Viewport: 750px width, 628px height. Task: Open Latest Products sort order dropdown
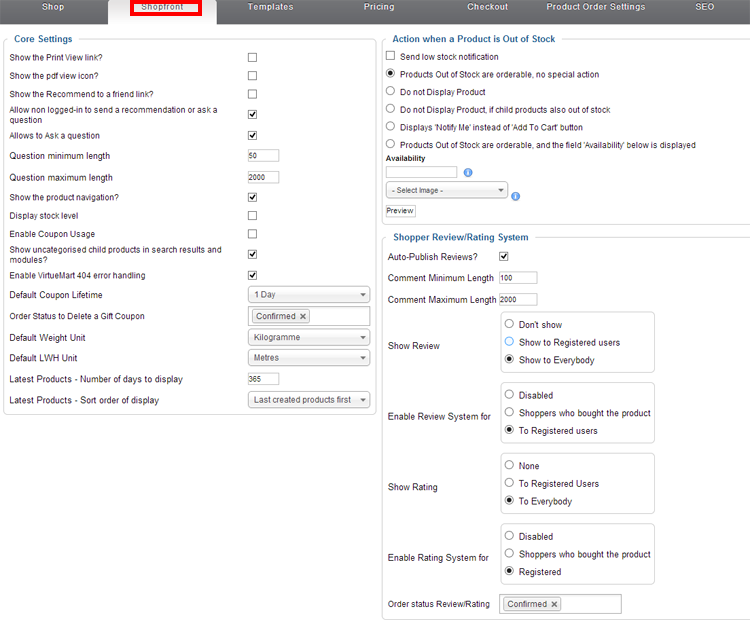[x=308, y=400]
